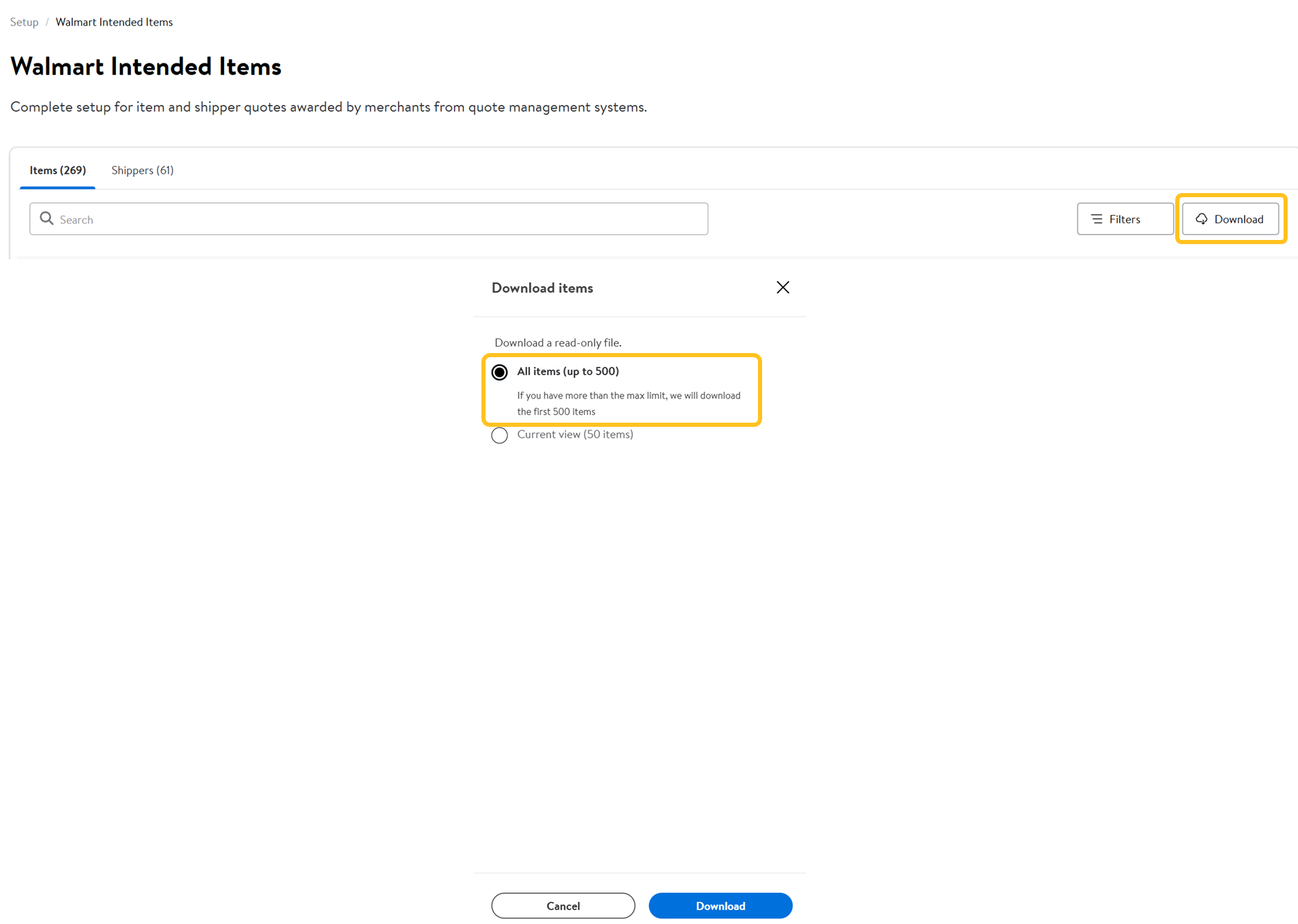Click the 'Download a read-only file.' text
The image size is (1298, 924).
click(557, 342)
